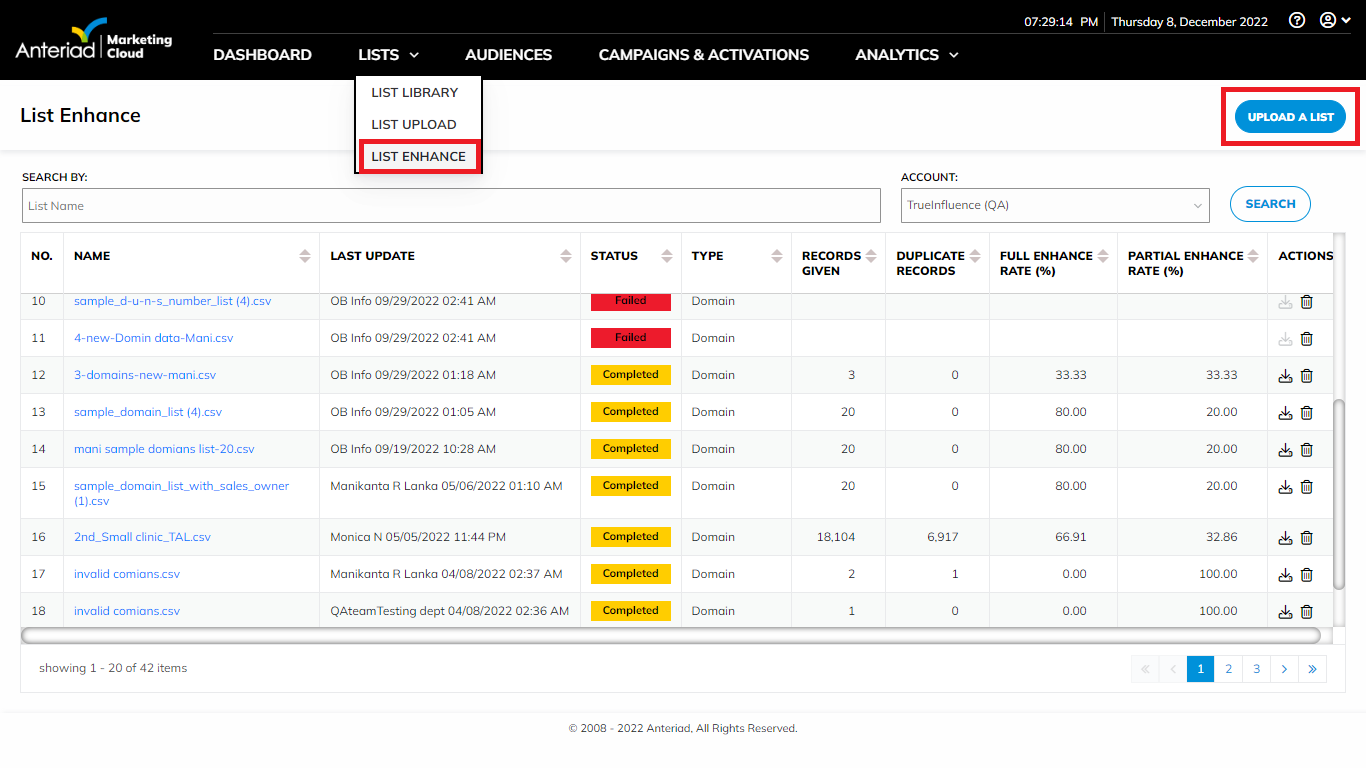Sort by Full Enhance Rate arrows
1366x768 pixels.
tap(1103, 256)
